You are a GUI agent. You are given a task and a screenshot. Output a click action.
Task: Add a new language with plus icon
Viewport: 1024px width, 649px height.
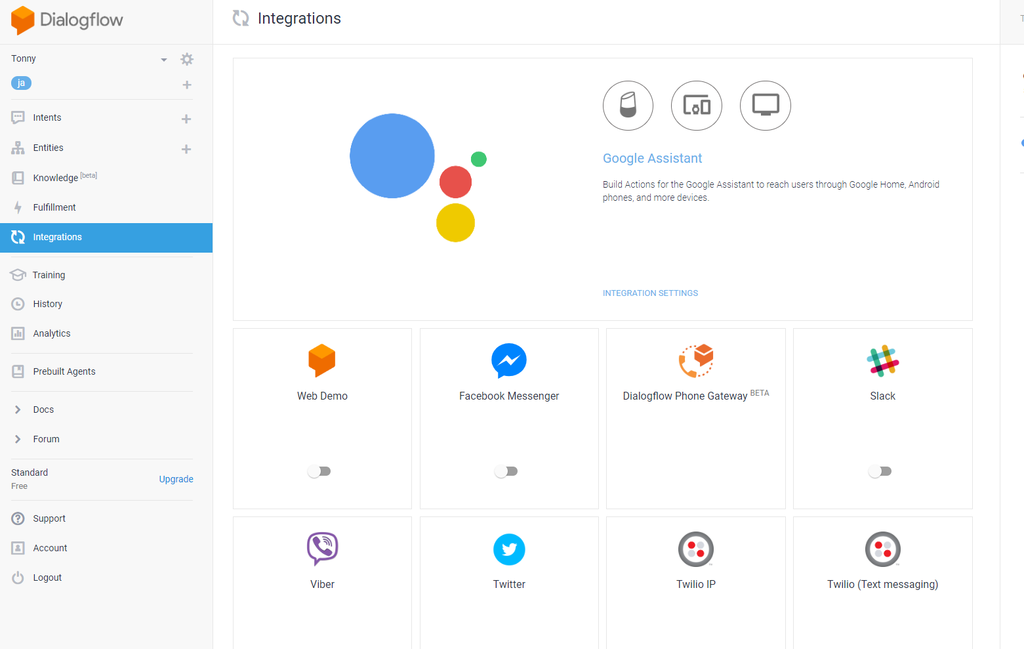click(x=187, y=85)
